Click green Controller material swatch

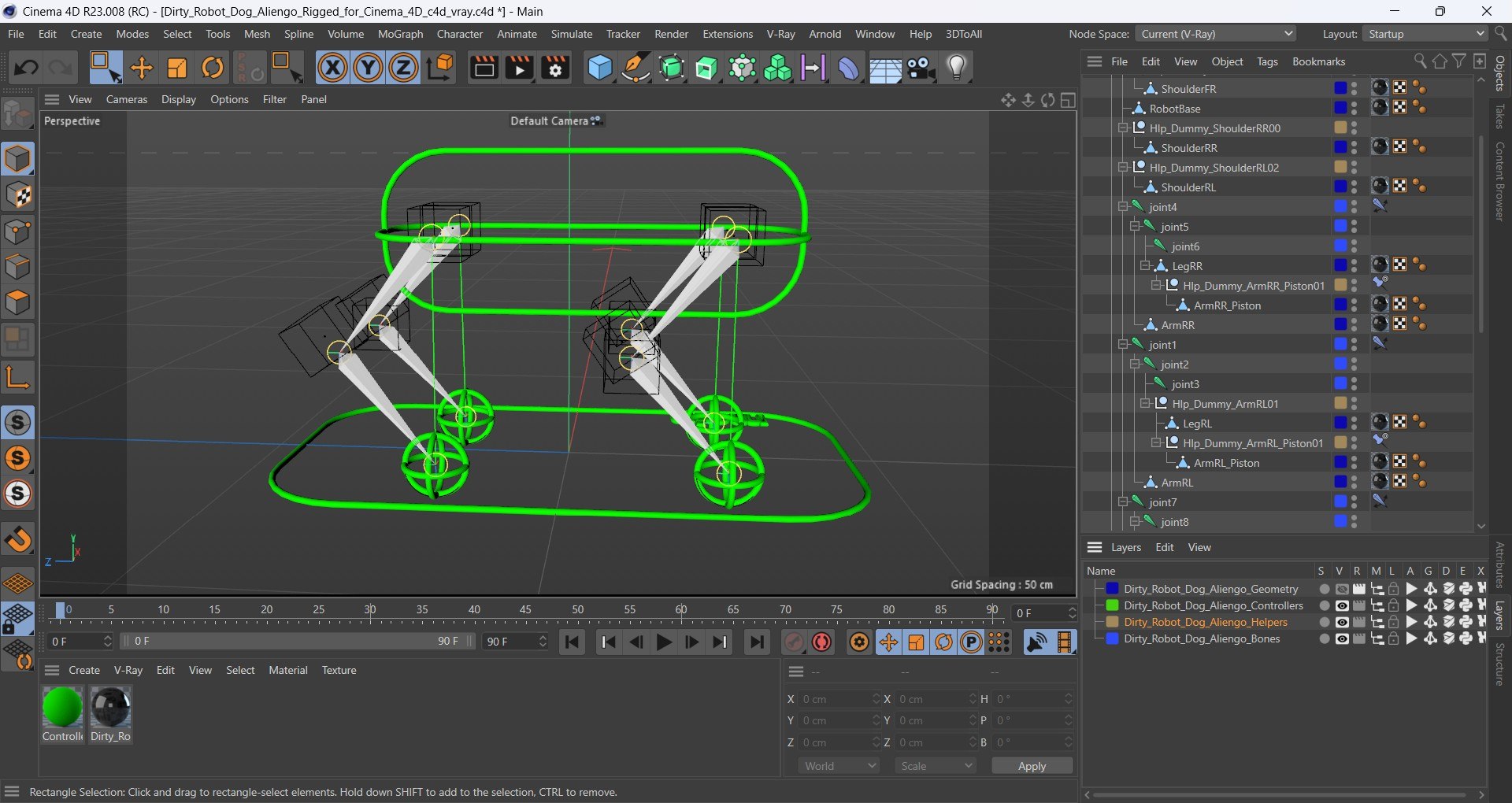coord(62,707)
